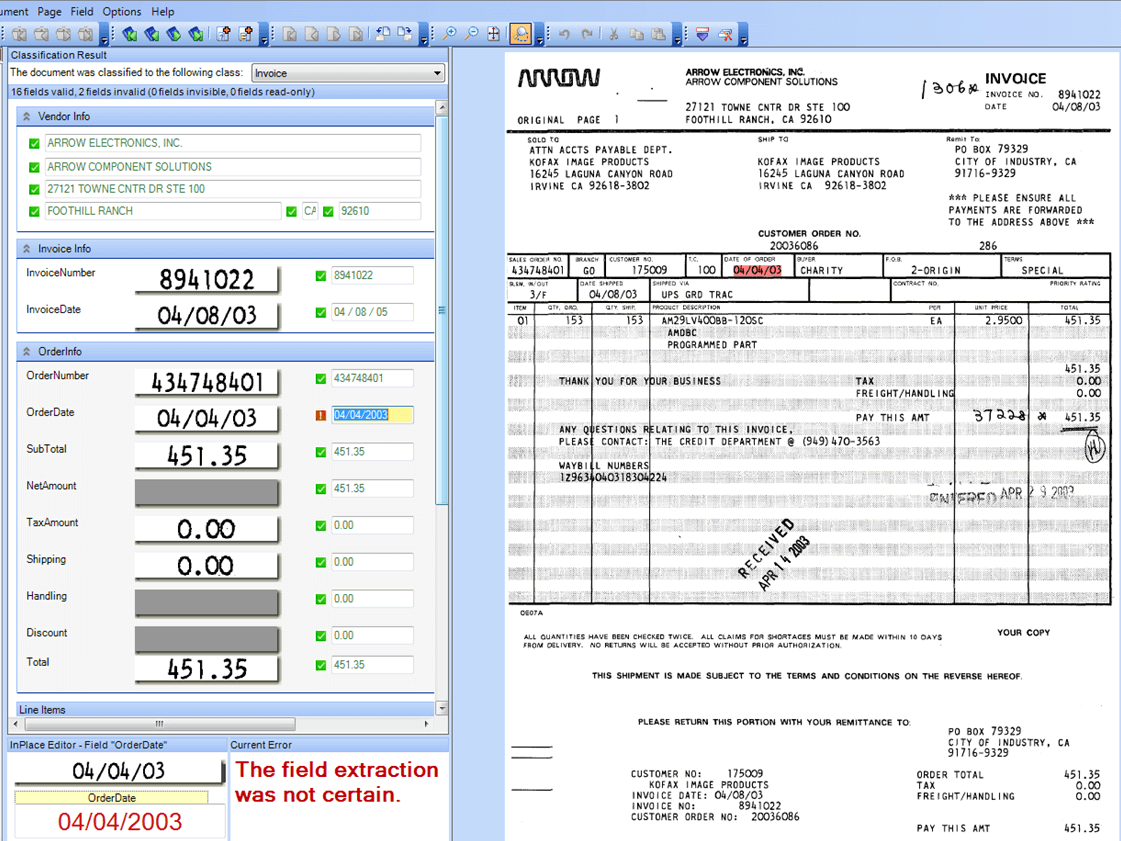Click the scroll-up arrow of the fields panel
This screenshot has width=1121, height=841.
[x=442, y=108]
